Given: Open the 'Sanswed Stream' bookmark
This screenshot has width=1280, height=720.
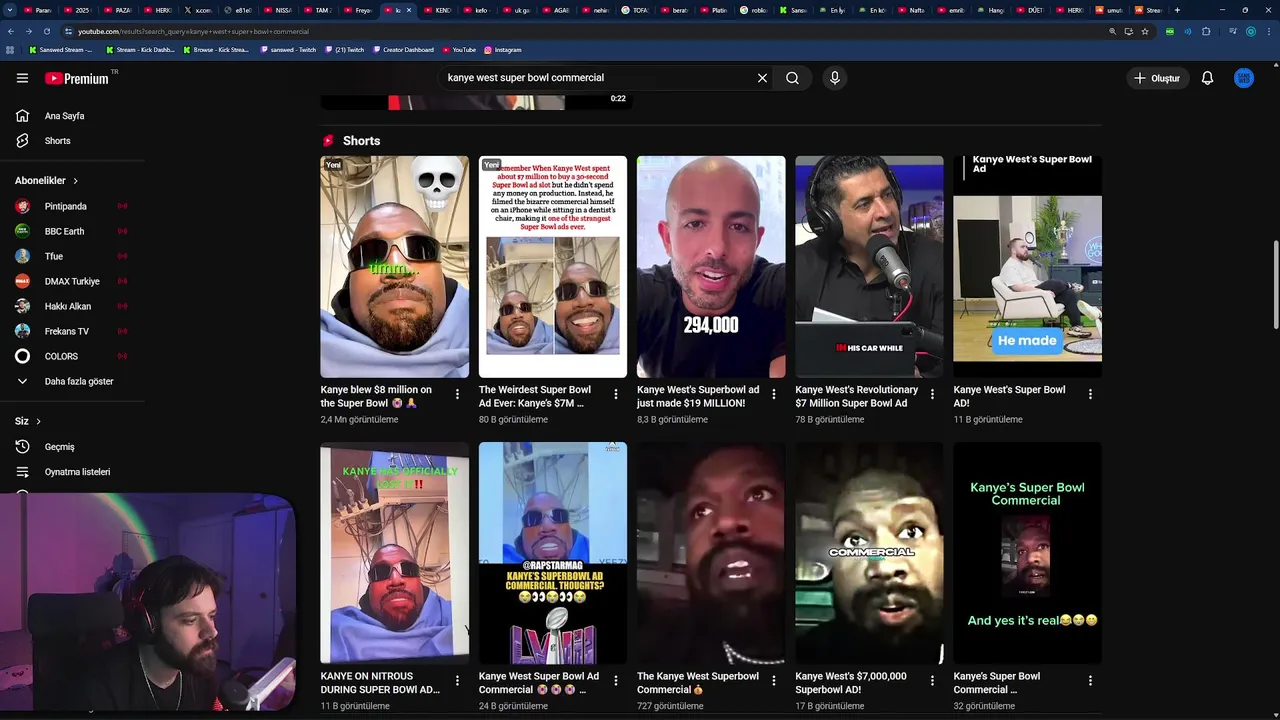Looking at the screenshot, I should (61, 49).
